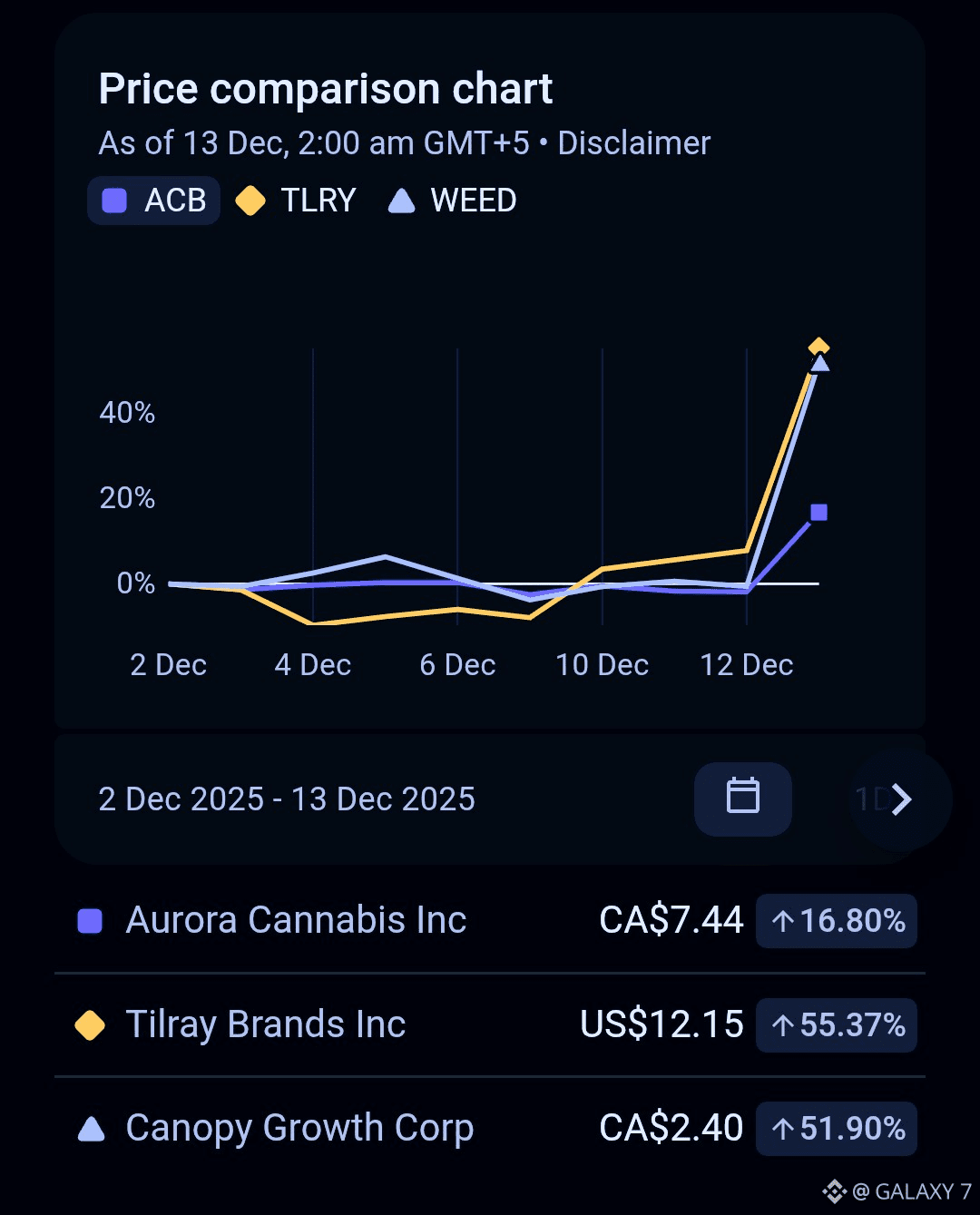Image resolution: width=980 pixels, height=1215 pixels.
Task: Click the Canopy Growth triangle icon
Action: coord(91,1129)
